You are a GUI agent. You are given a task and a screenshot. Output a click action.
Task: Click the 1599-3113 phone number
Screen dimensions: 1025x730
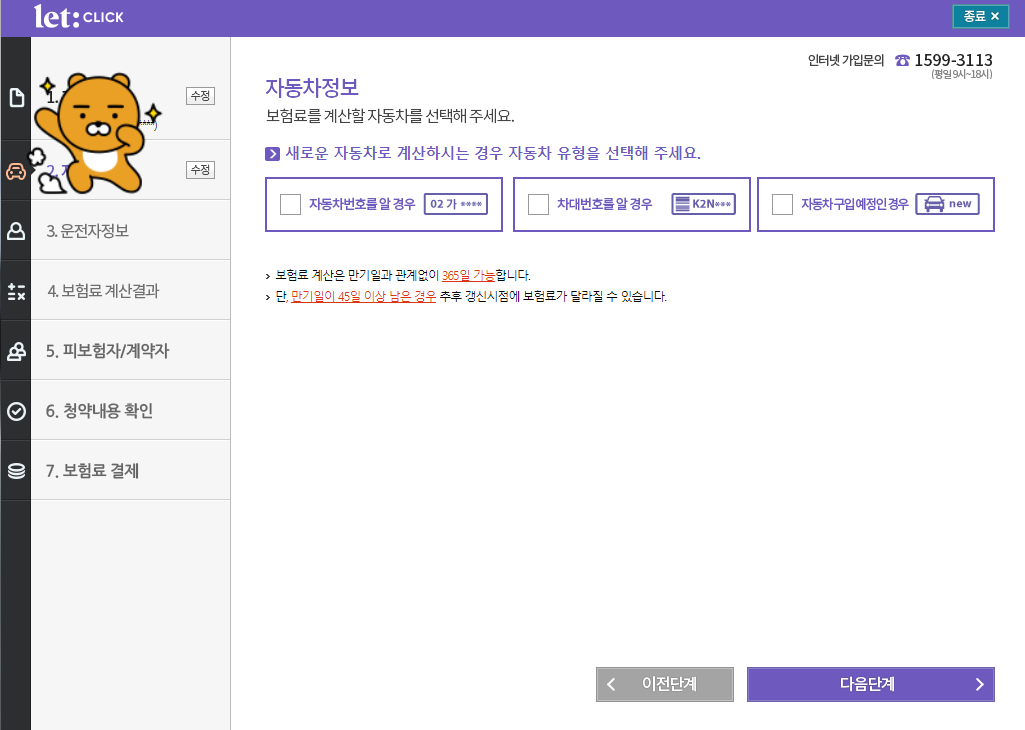(x=953, y=60)
